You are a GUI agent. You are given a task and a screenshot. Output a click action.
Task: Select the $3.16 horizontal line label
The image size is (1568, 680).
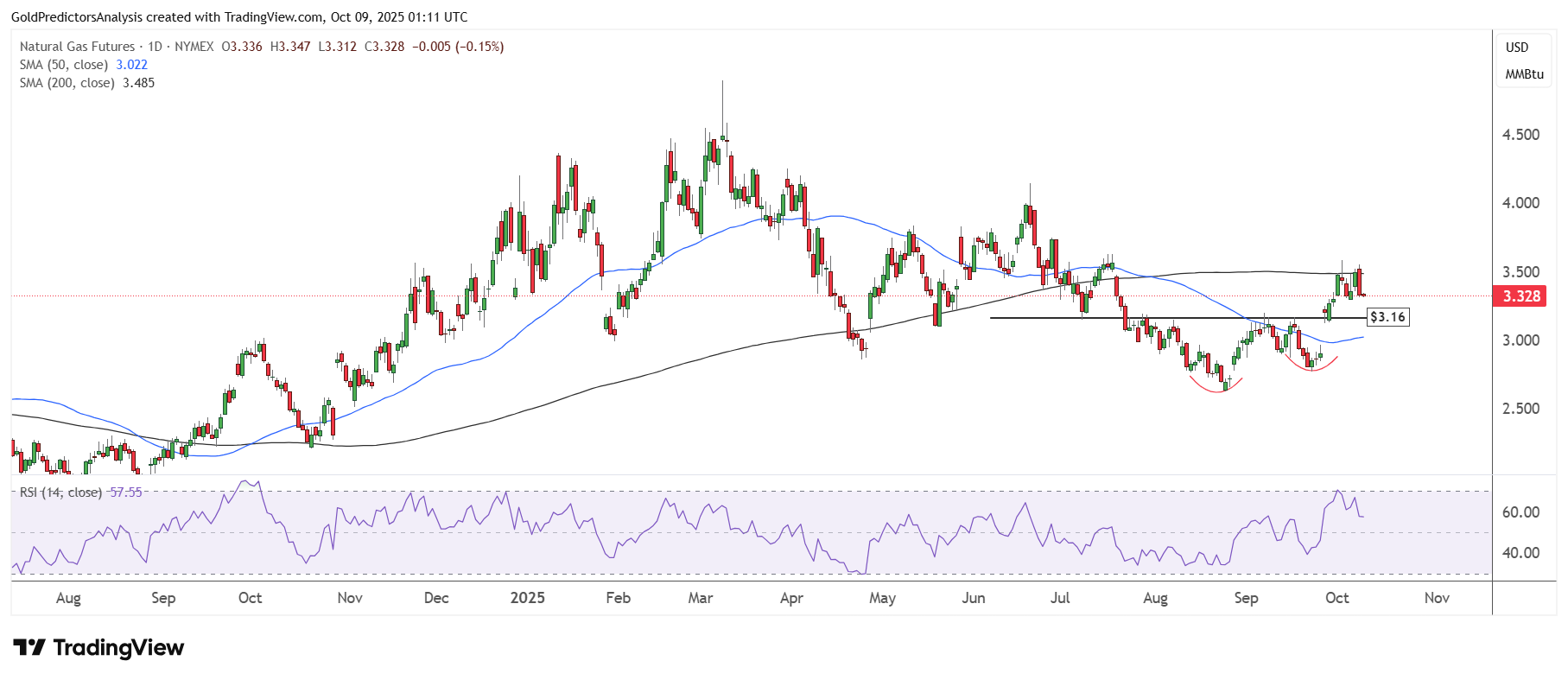coord(1387,317)
